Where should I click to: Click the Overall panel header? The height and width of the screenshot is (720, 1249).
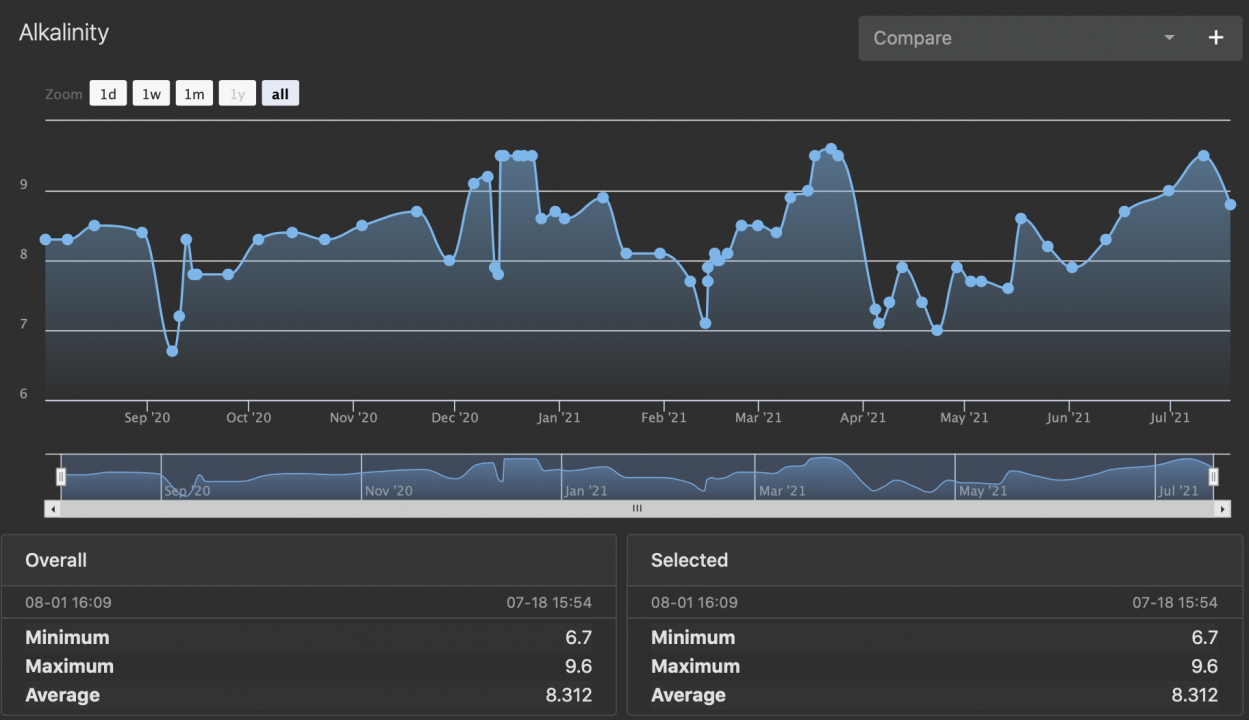point(308,560)
